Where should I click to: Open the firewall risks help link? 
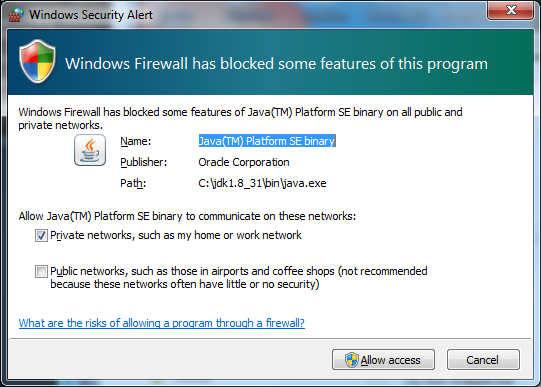[x=161, y=323]
